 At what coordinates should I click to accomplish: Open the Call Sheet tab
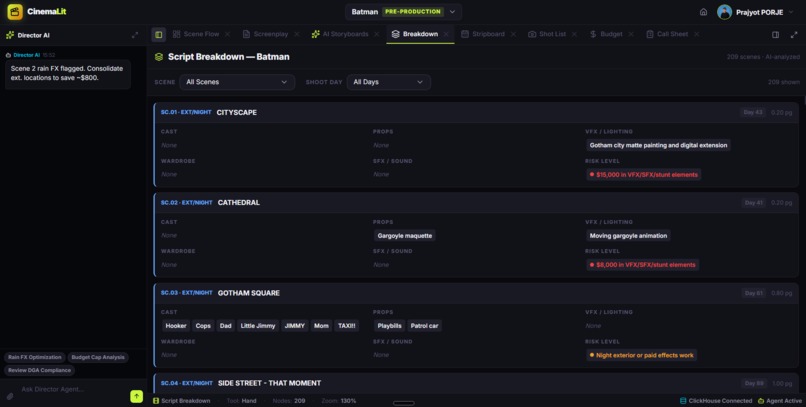click(672, 34)
